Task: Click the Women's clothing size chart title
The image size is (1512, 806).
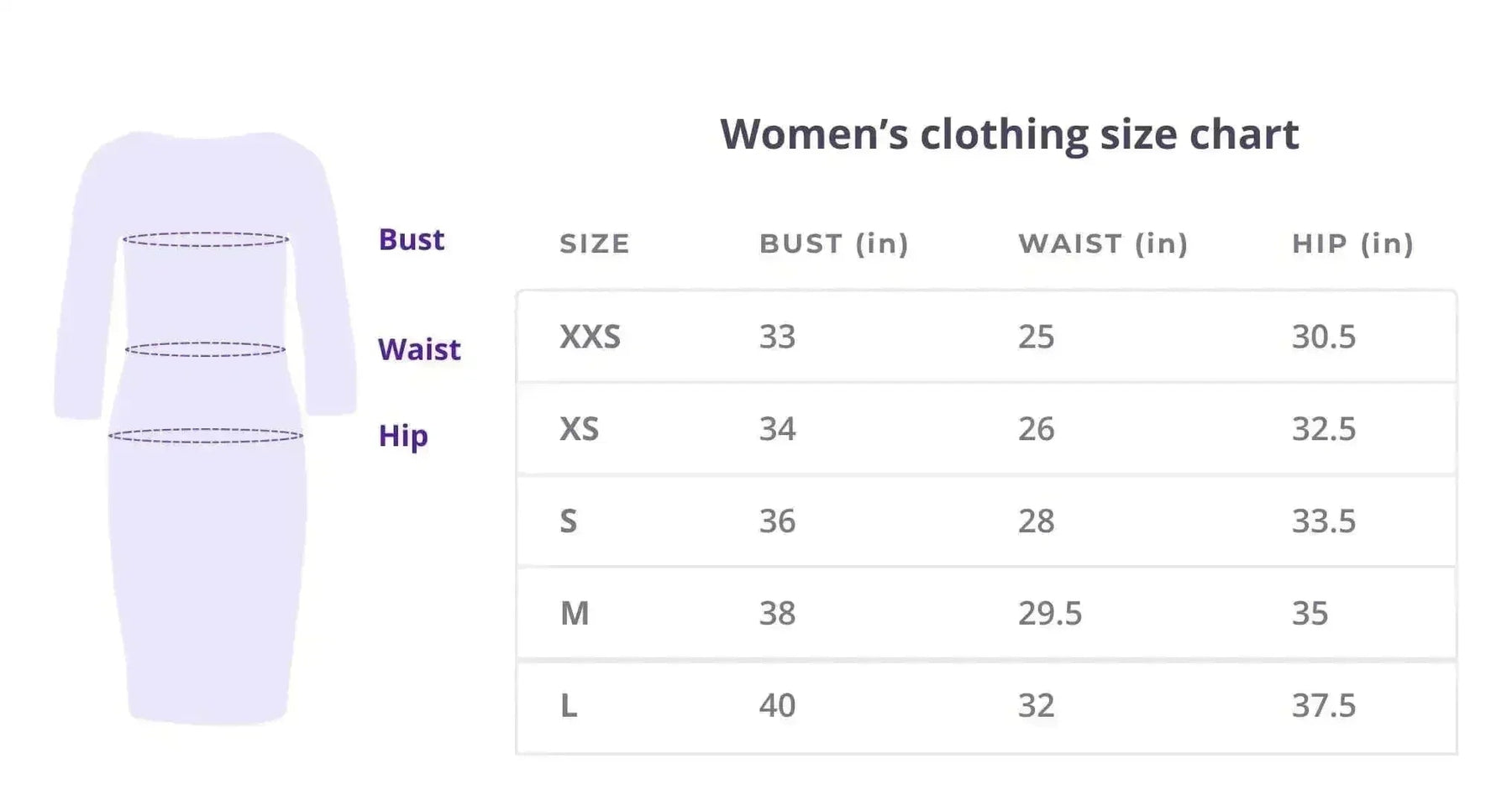Action: point(1009,134)
